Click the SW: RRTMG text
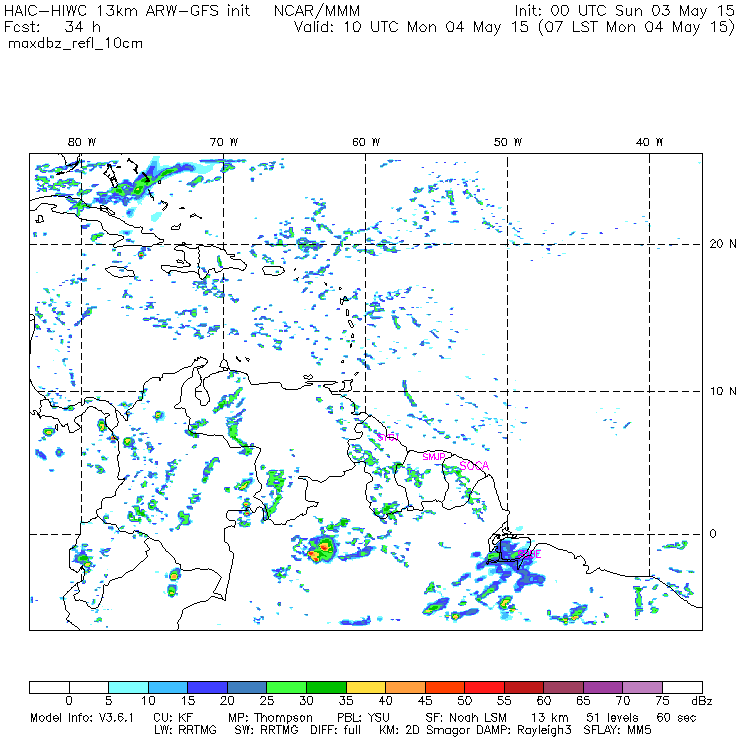Viewport: 740px width, 740px height. 267,730
